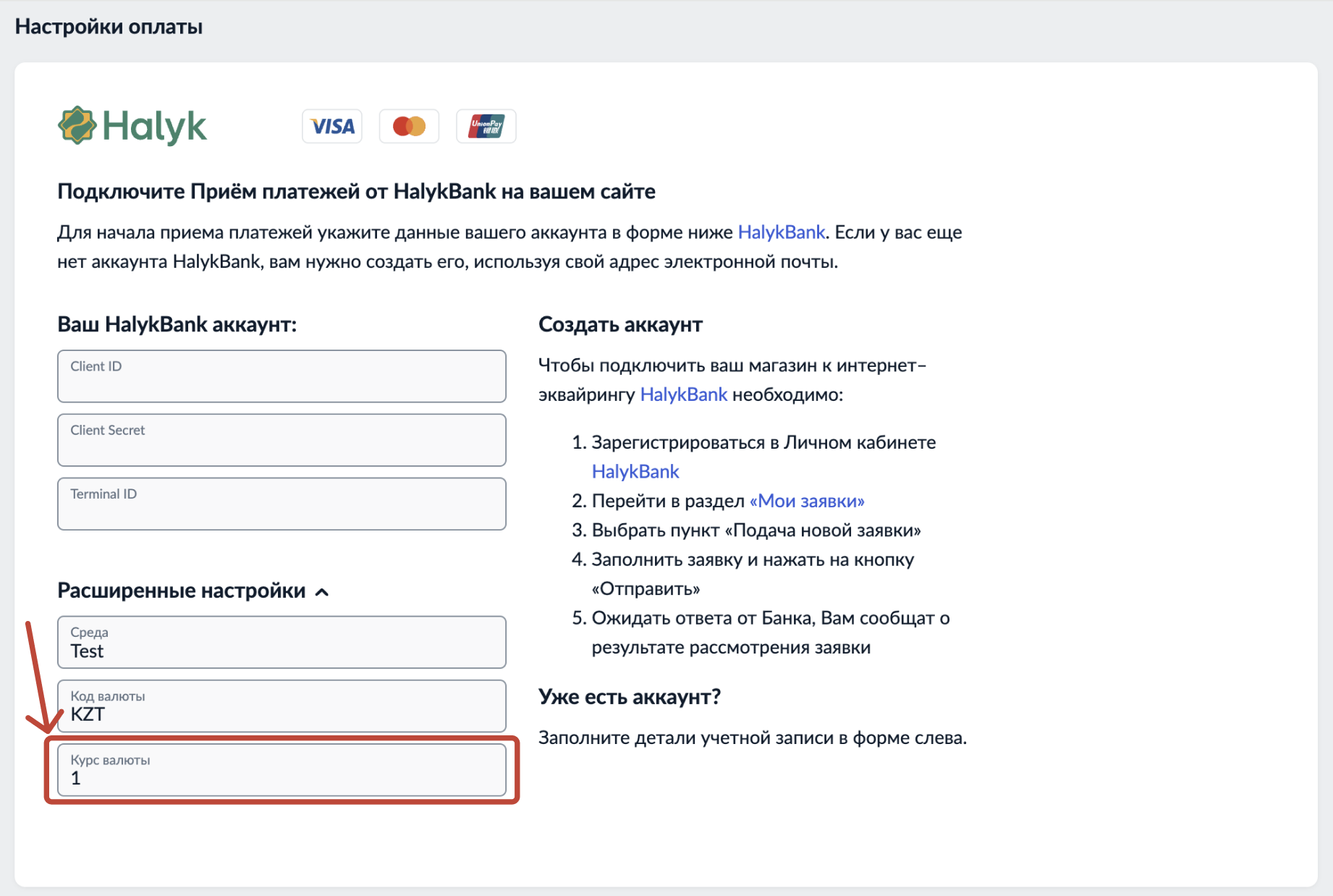This screenshot has width=1333, height=896.
Task: Open the Код валюты currency dropdown
Action: 282,706
